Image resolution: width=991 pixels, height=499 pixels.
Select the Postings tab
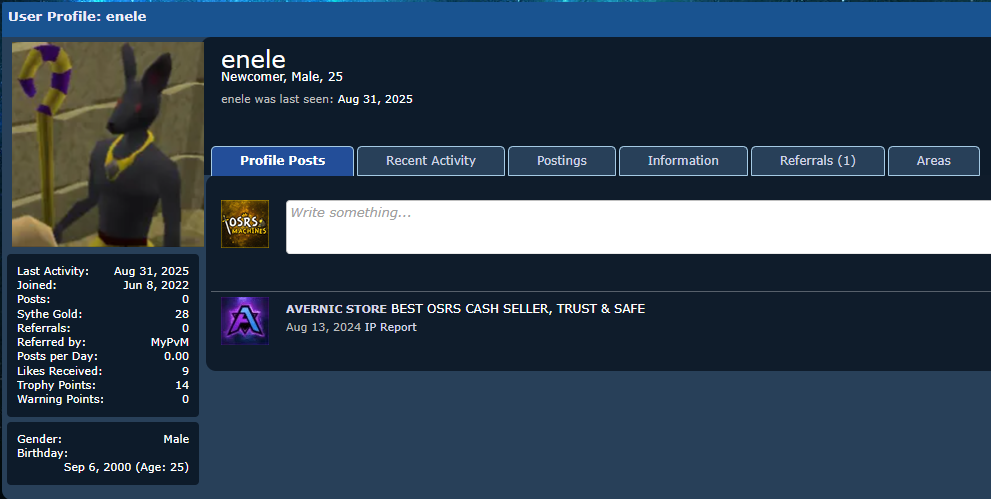coord(562,161)
